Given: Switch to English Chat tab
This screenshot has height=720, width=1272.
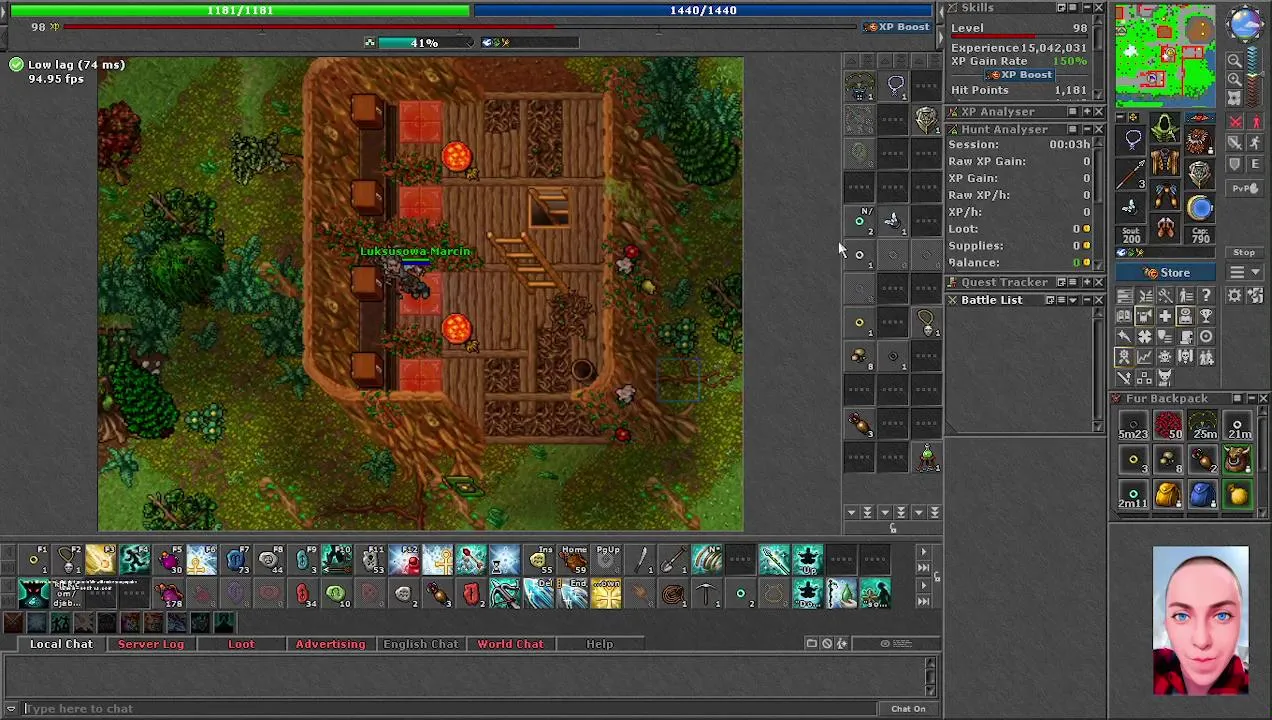Looking at the screenshot, I should point(421,644).
